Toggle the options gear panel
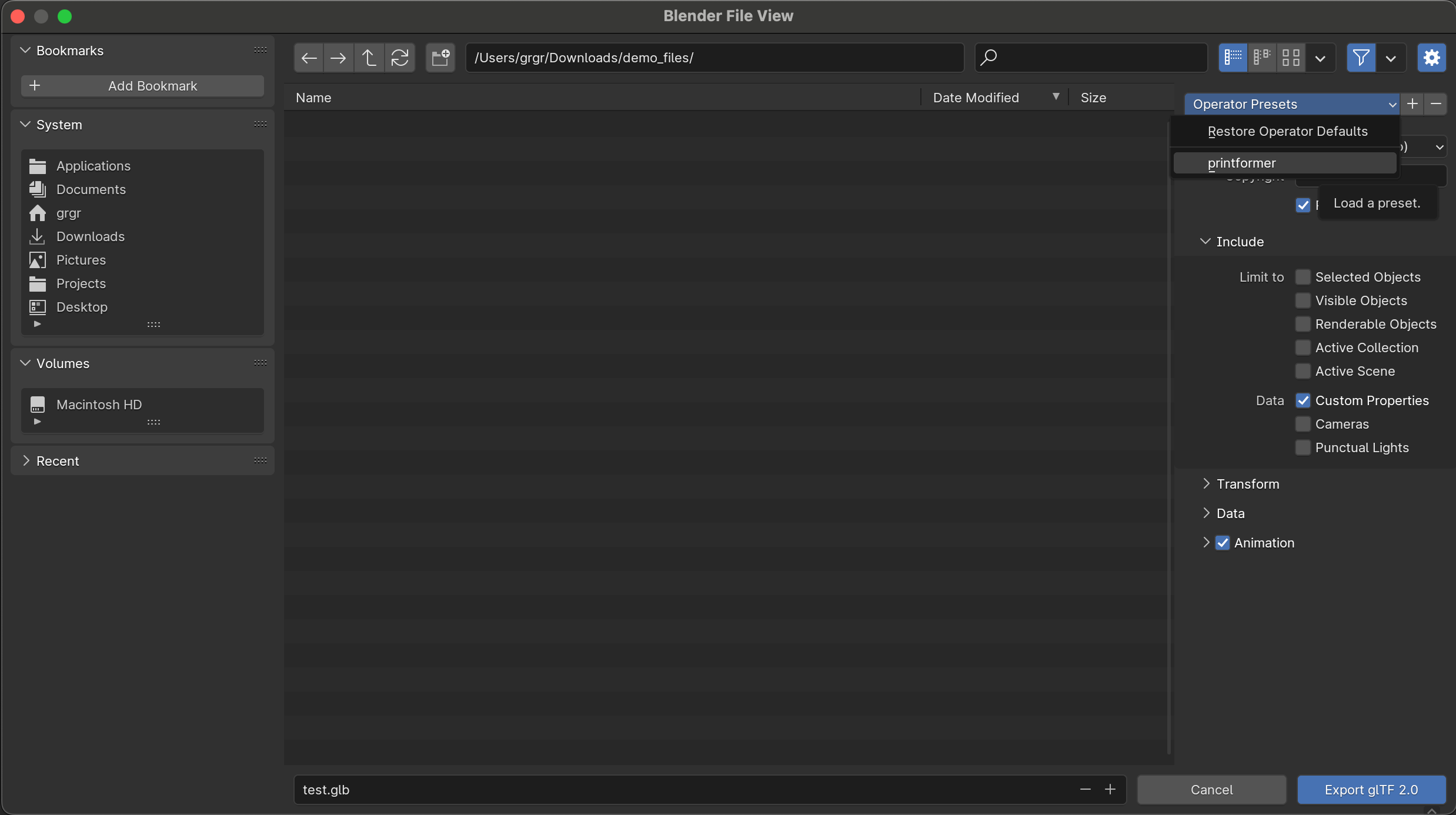Viewport: 1456px width, 815px height. [x=1431, y=58]
